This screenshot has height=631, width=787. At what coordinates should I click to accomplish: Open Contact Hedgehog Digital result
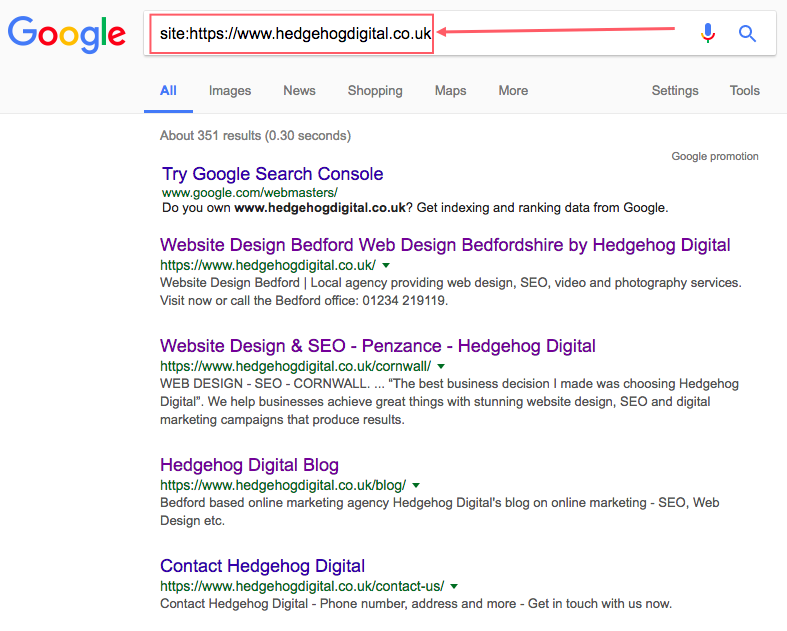[263, 566]
